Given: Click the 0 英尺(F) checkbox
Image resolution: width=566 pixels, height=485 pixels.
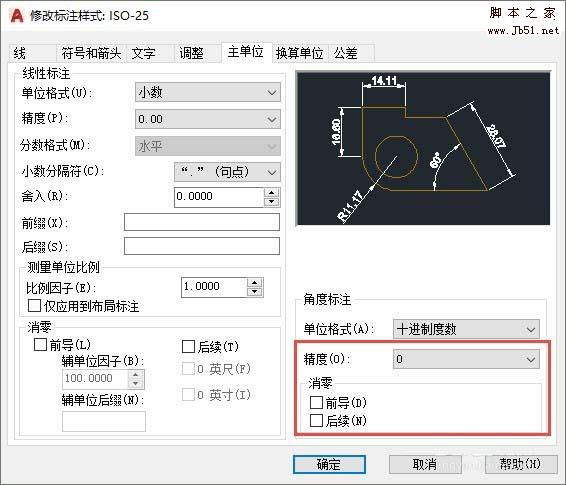Looking at the screenshot, I should pos(188,369).
